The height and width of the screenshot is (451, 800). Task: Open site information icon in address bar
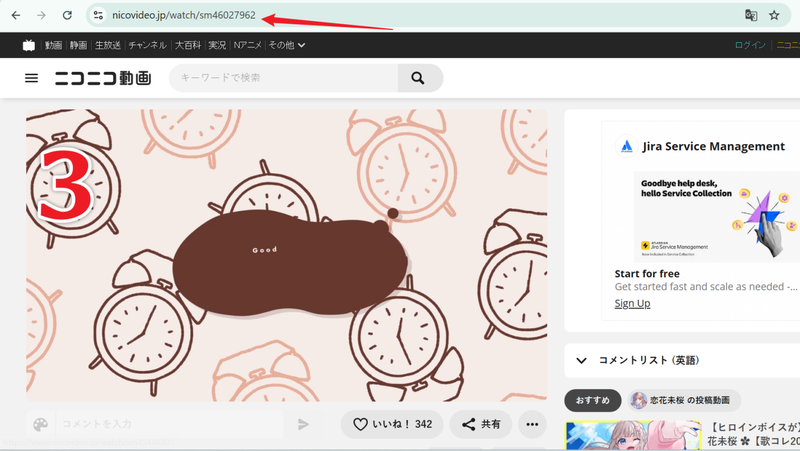click(x=98, y=15)
